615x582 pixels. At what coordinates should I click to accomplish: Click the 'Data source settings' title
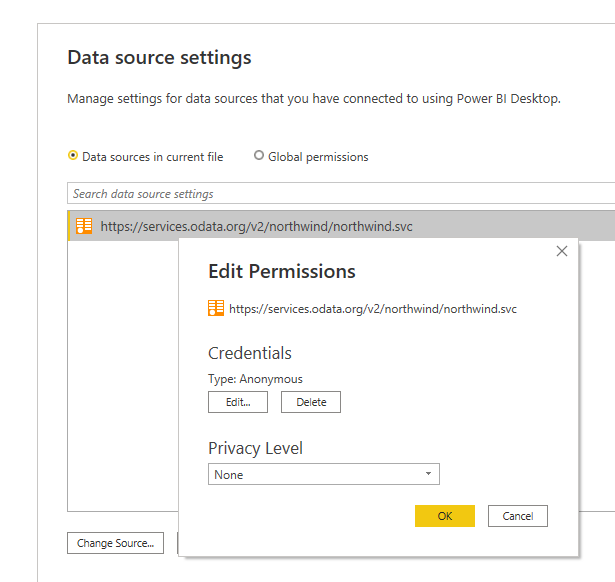(159, 58)
